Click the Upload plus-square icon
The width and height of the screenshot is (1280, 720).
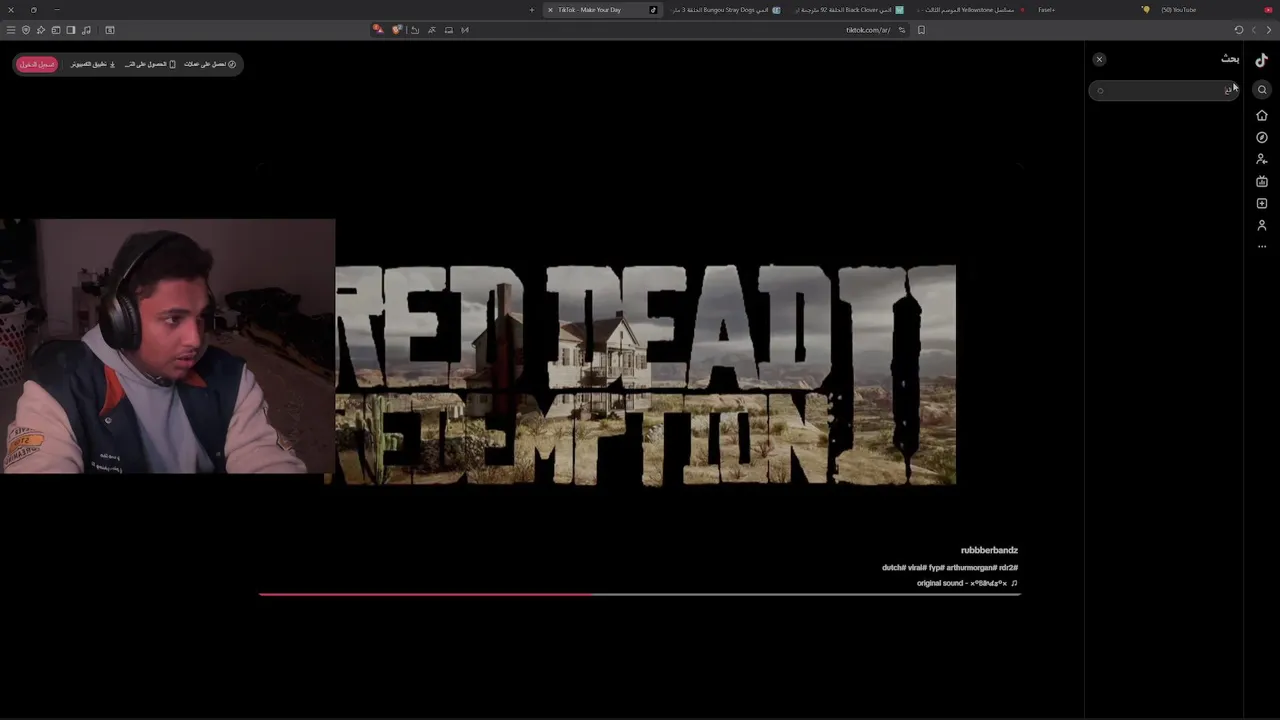(x=1262, y=203)
